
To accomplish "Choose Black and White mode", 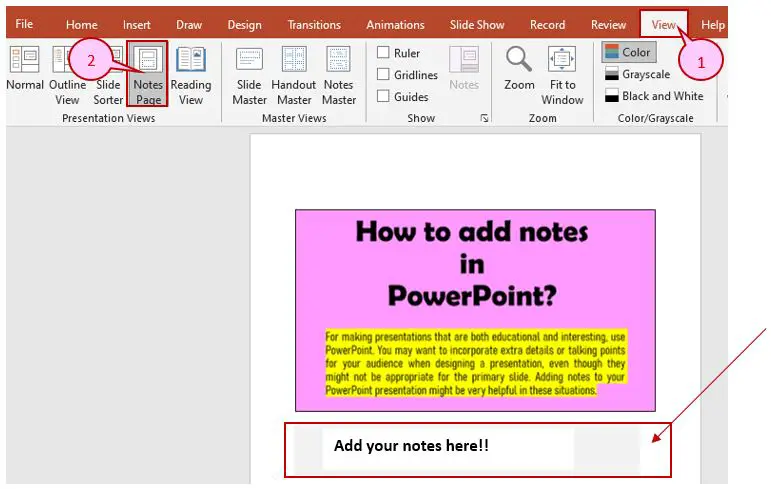I will pos(654,96).
